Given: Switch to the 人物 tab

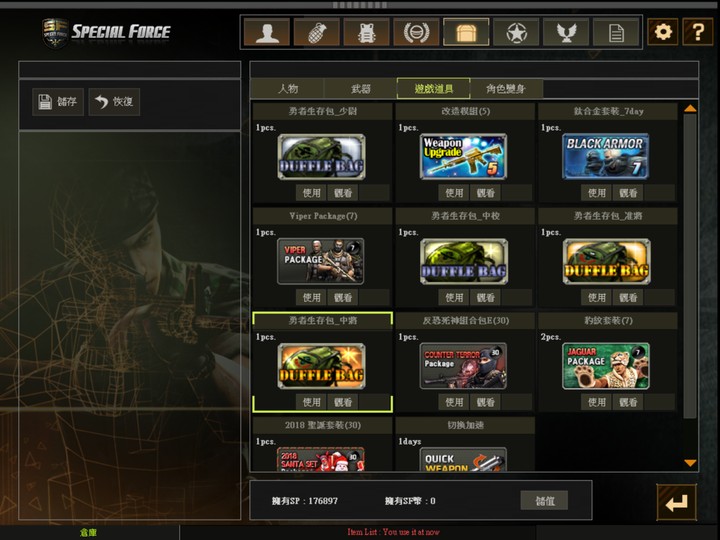Looking at the screenshot, I should click(288, 89).
